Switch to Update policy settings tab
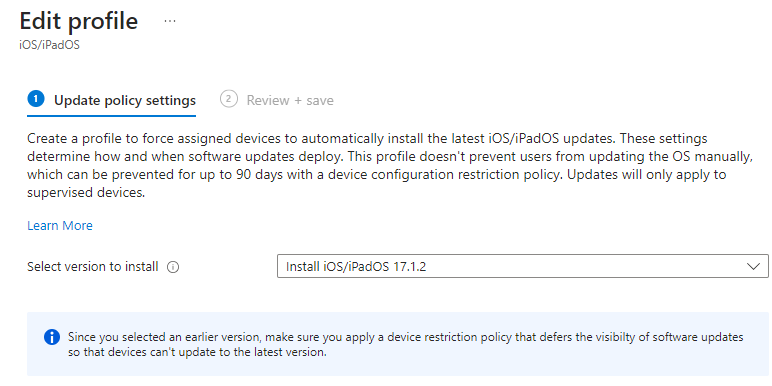 (125, 100)
